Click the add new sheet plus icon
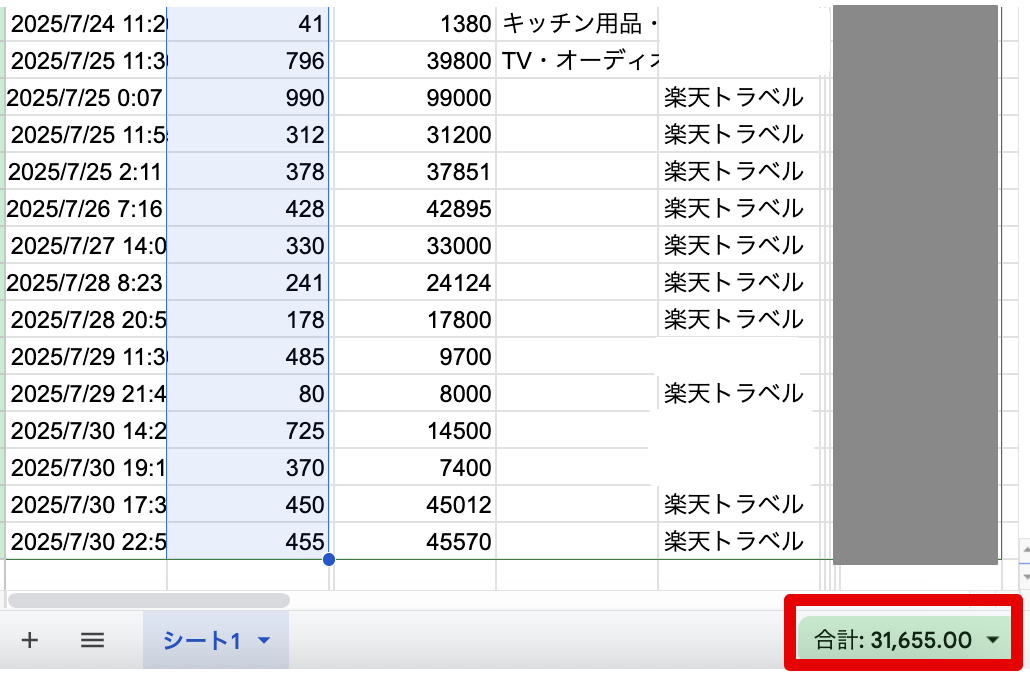The image size is (1030, 674). (30, 641)
